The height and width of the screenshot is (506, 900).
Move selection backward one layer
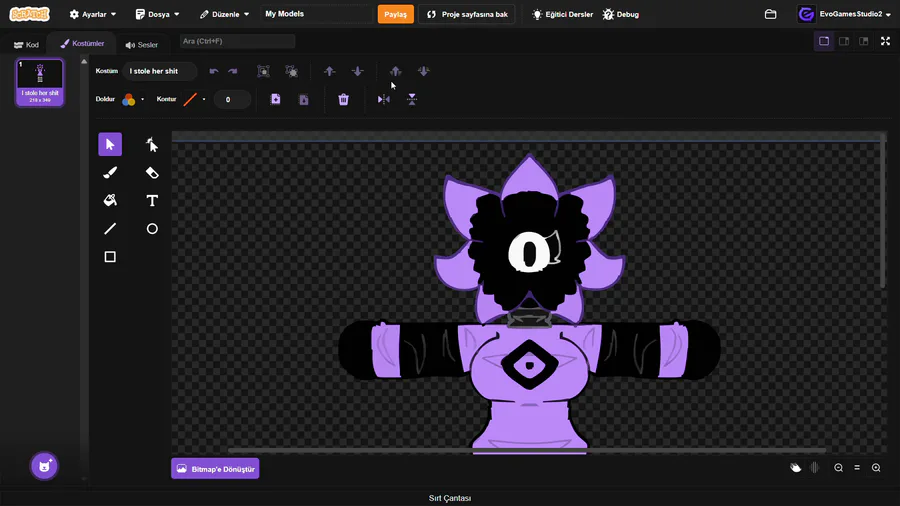click(358, 71)
